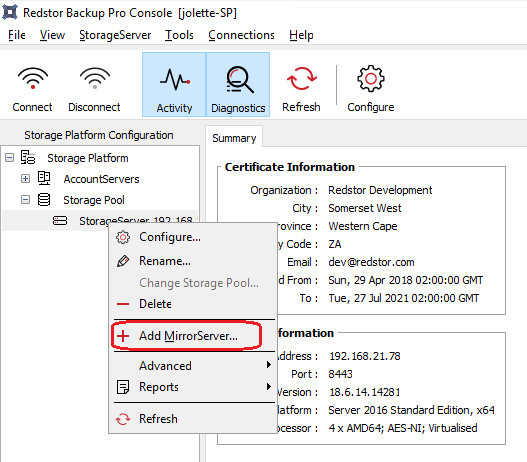Click red plus icon of Add MirrorServer
This screenshot has width=527, height=462.
[123, 336]
